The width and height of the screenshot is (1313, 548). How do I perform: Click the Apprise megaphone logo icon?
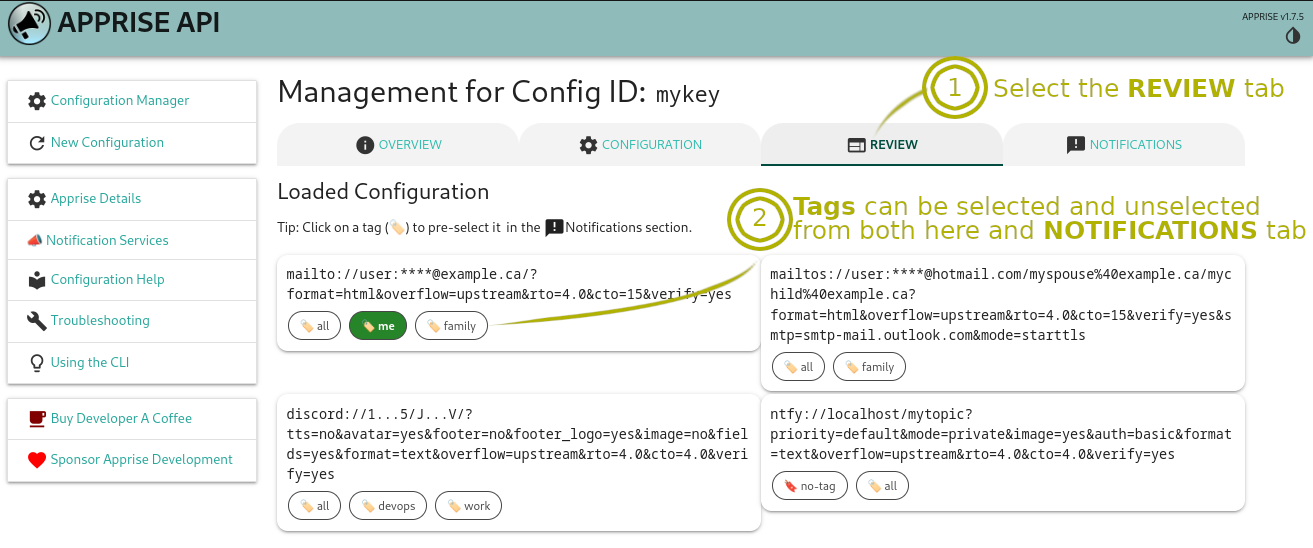pyautogui.click(x=29, y=24)
